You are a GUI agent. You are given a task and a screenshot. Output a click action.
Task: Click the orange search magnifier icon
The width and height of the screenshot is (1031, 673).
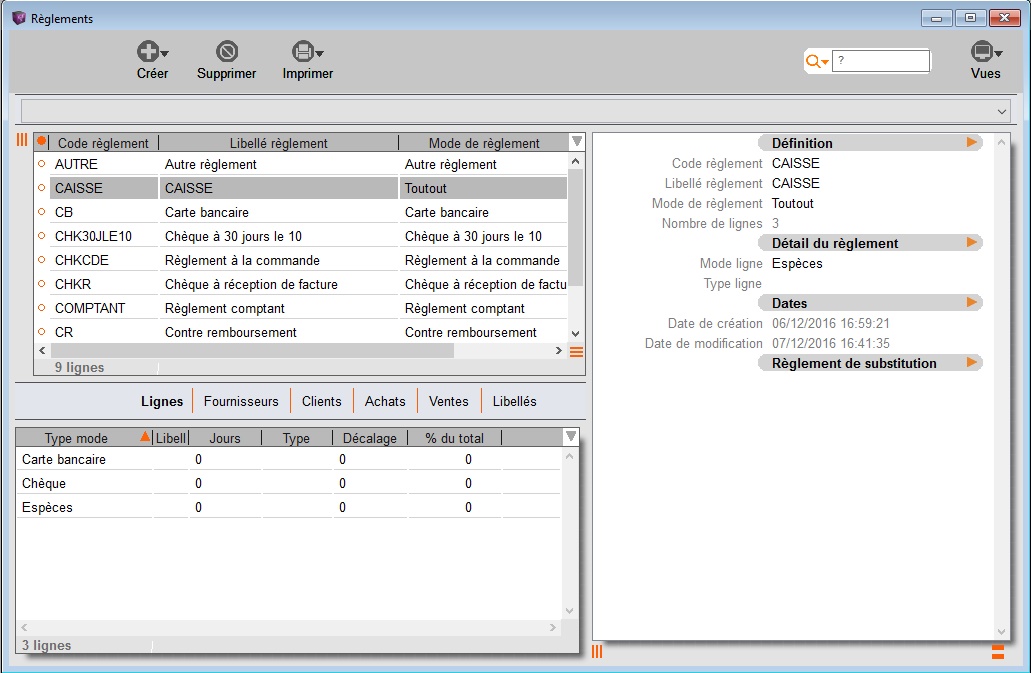point(813,61)
